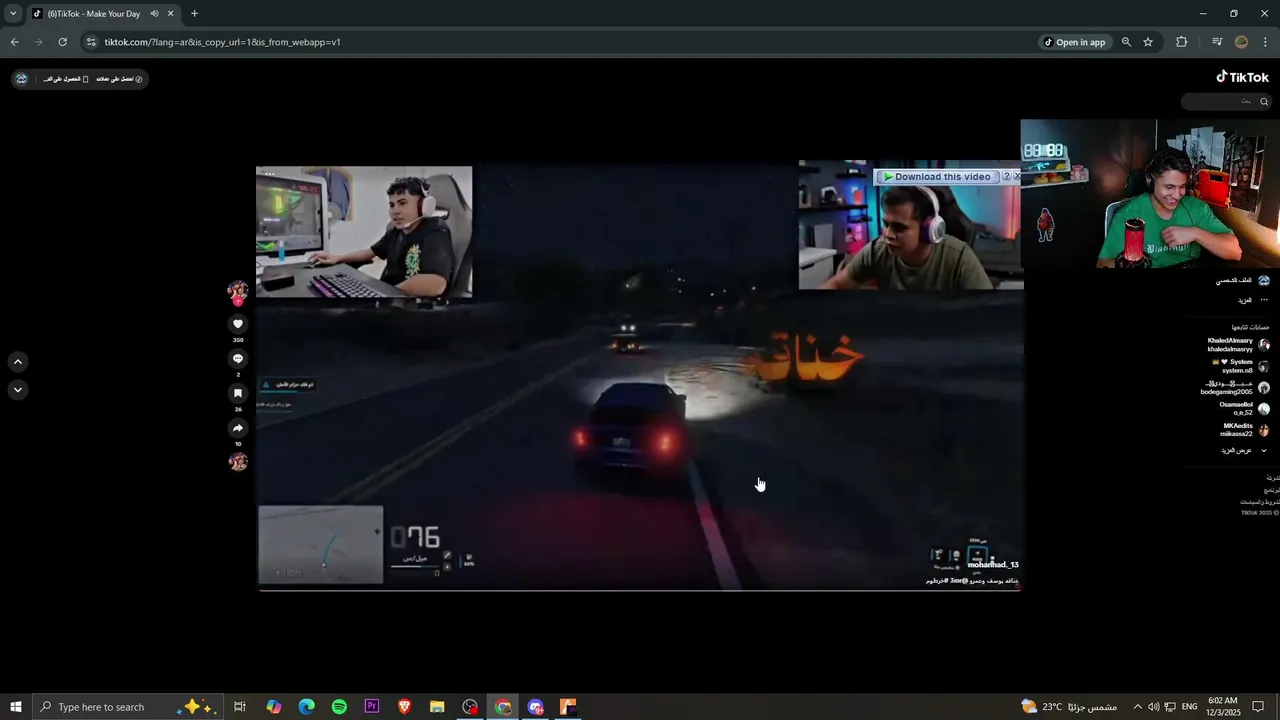
Task: Close the download video overlay bar
Action: 1017,176
